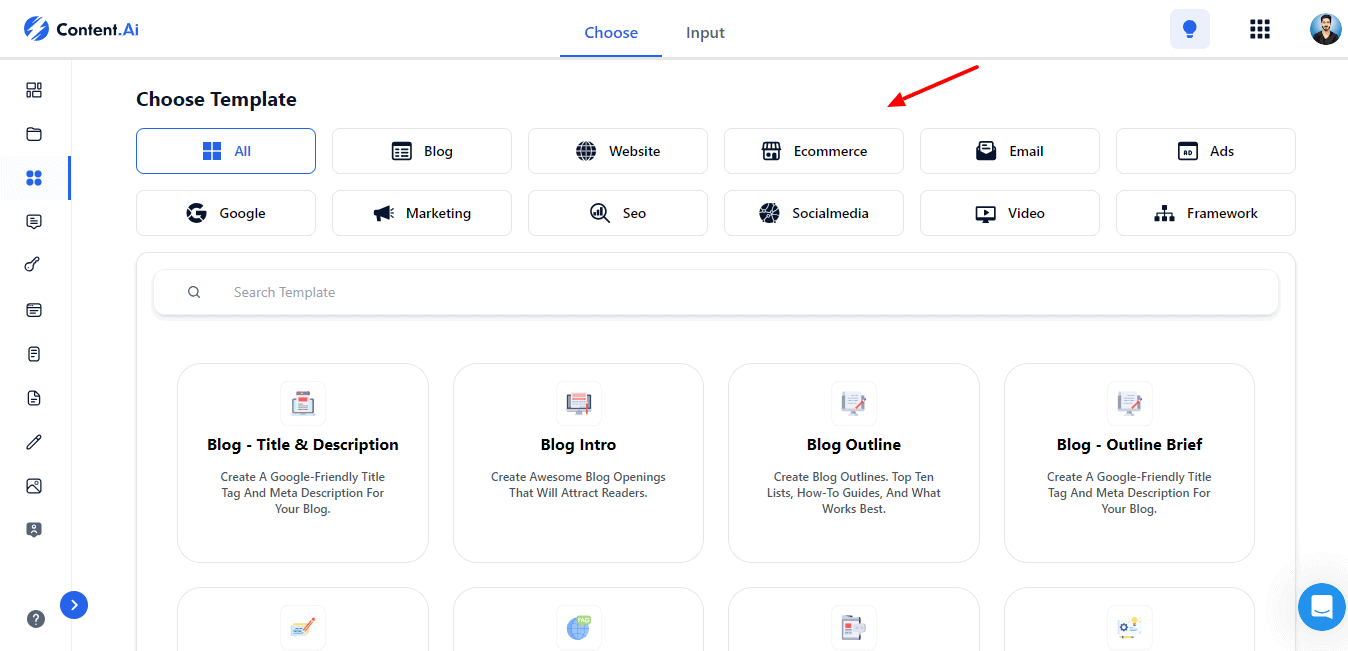Click the Search Template input field
This screenshot has height=651, width=1348.
pos(715,292)
